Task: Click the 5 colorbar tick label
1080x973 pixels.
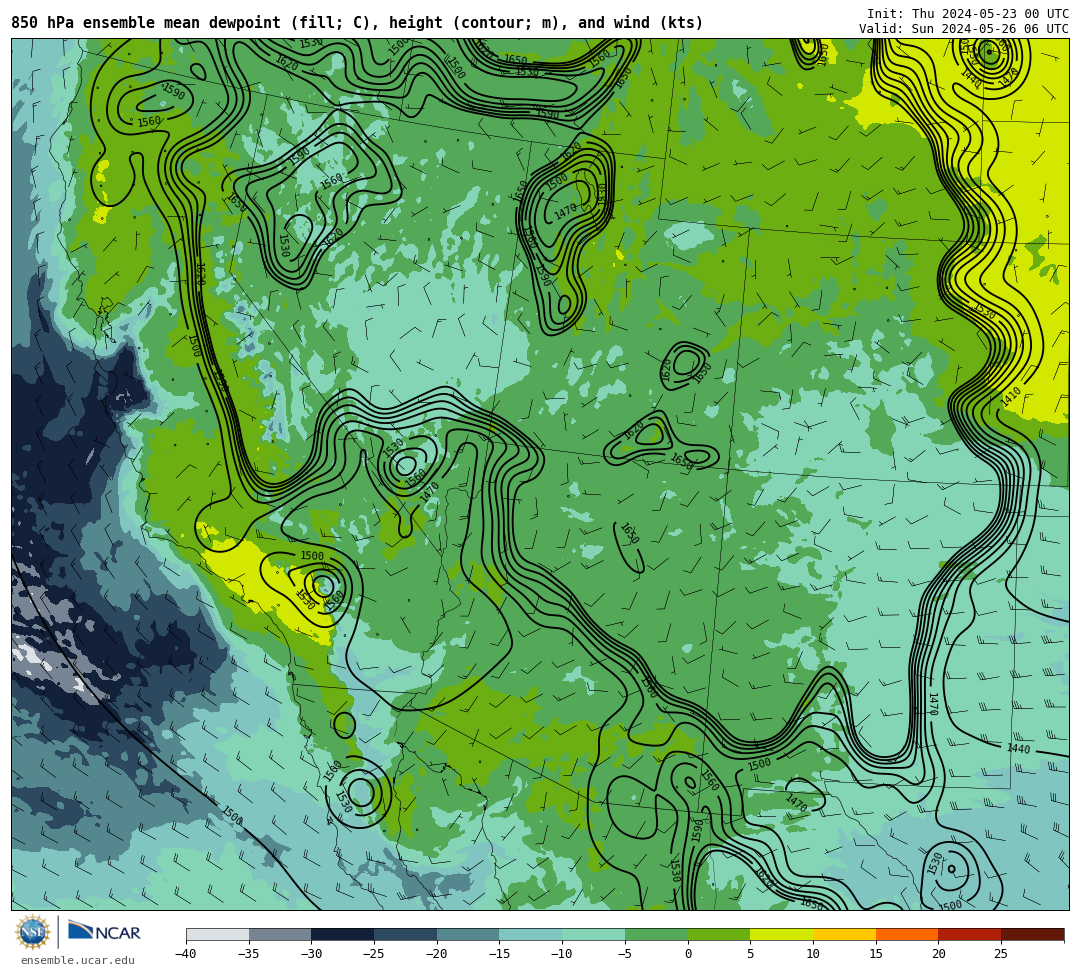Action: [751, 954]
